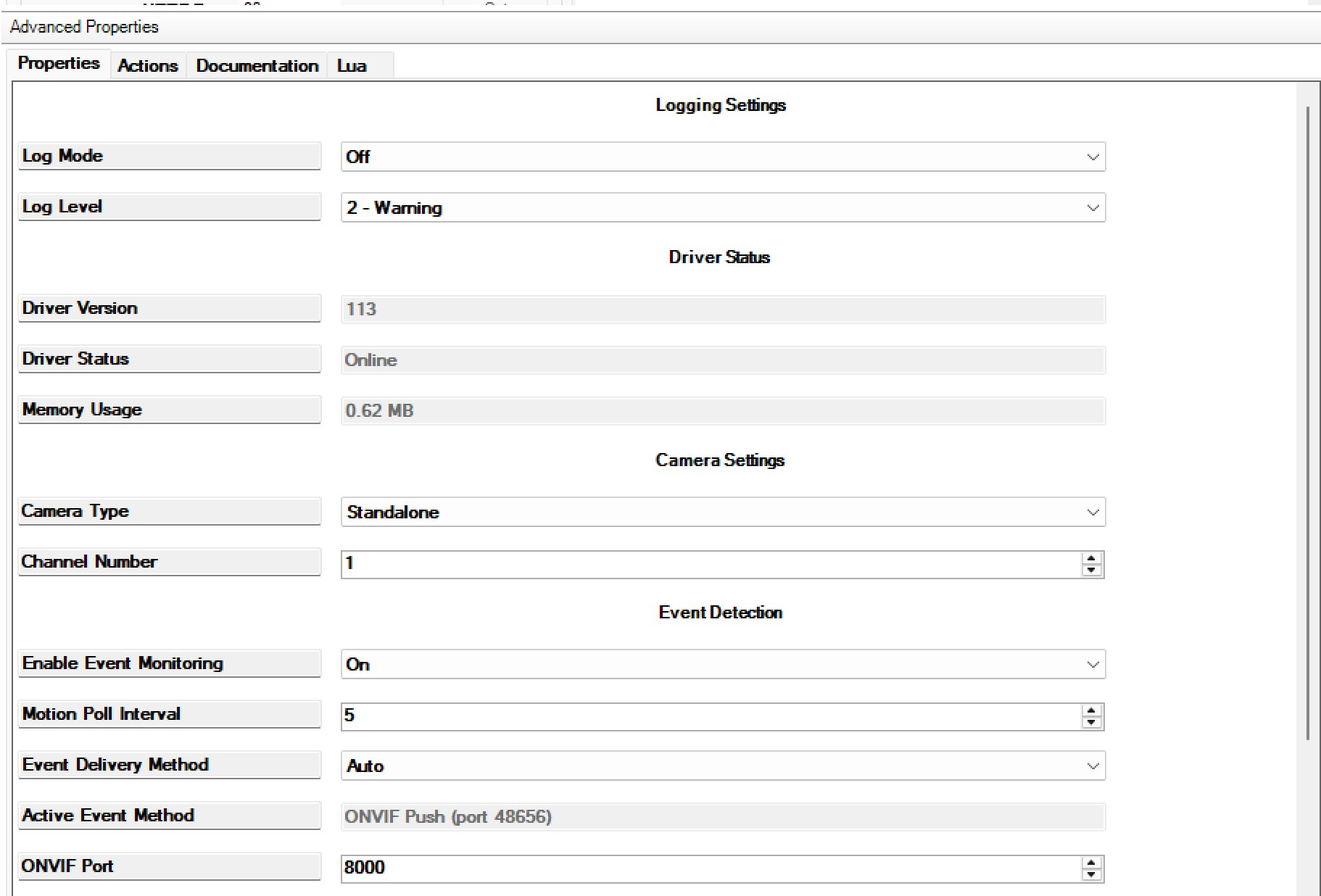Expand the Camera Type dropdown
This screenshot has height=896, width=1321.
pos(1092,513)
